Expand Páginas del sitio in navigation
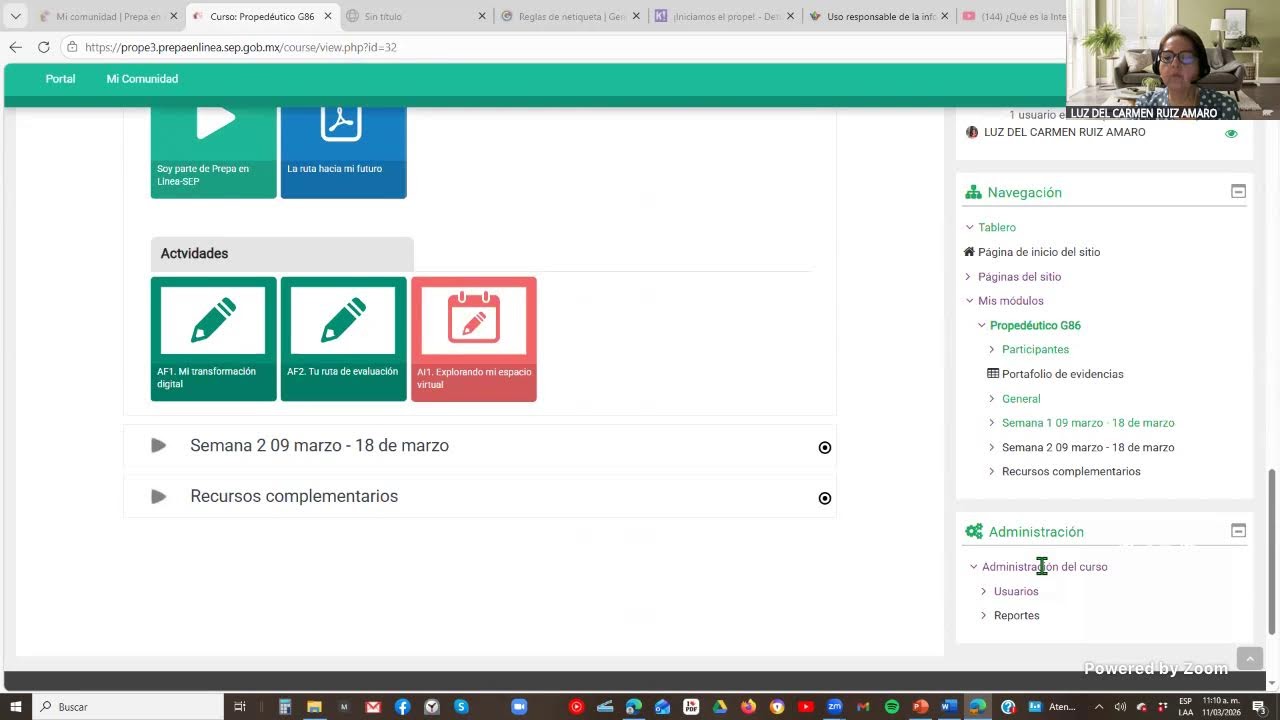 point(968,277)
